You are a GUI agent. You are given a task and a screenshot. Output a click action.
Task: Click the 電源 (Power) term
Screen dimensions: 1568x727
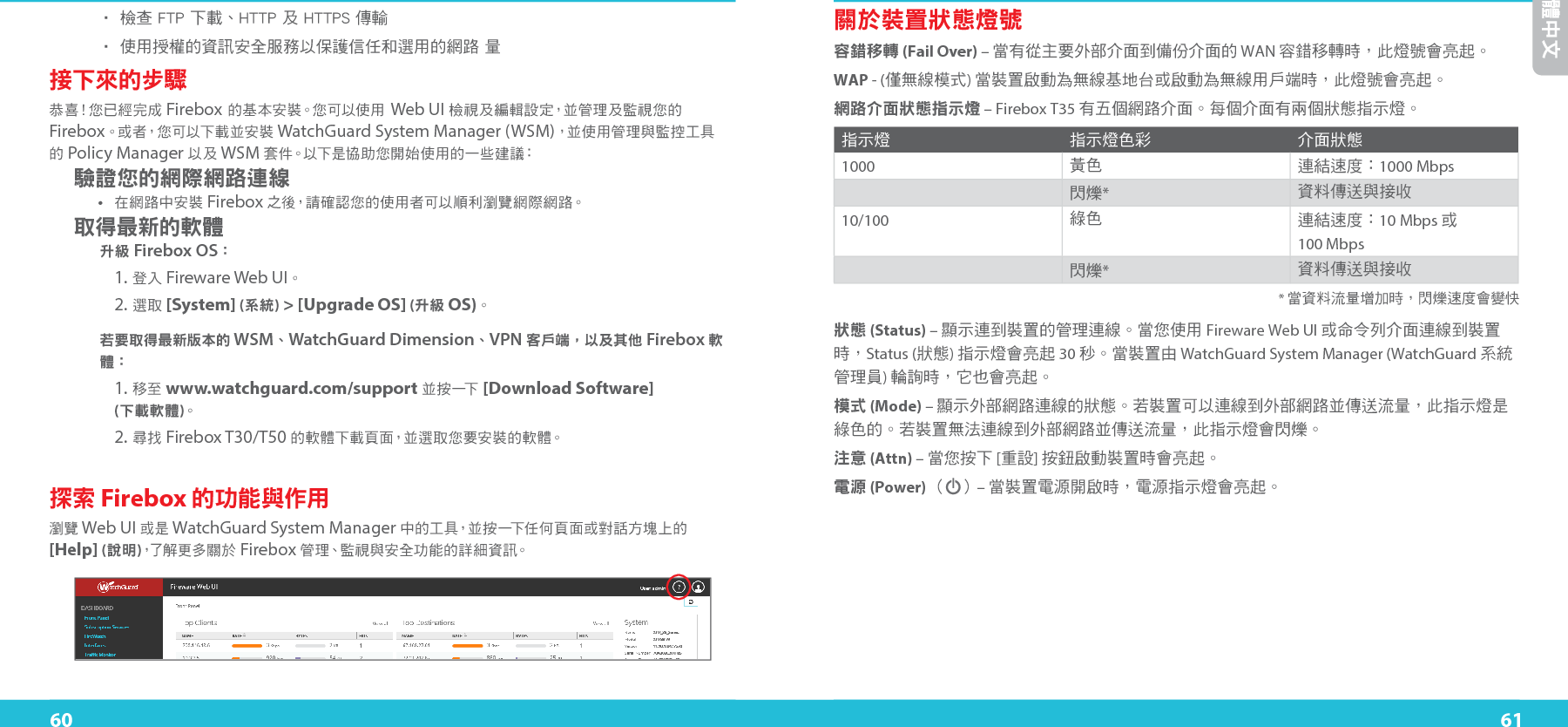pyautogui.click(x=880, y=487)
